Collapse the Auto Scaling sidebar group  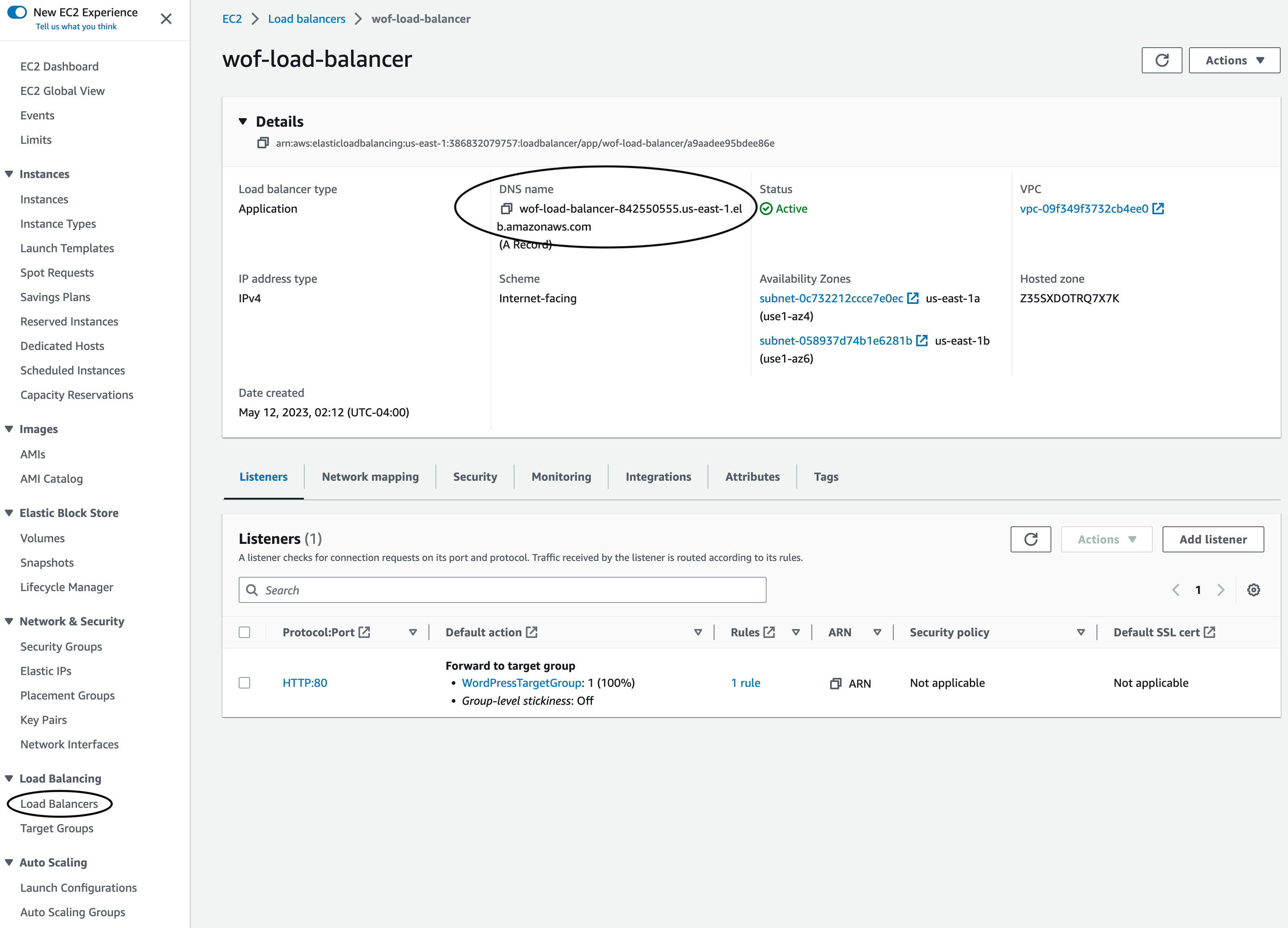click(9, 862)
